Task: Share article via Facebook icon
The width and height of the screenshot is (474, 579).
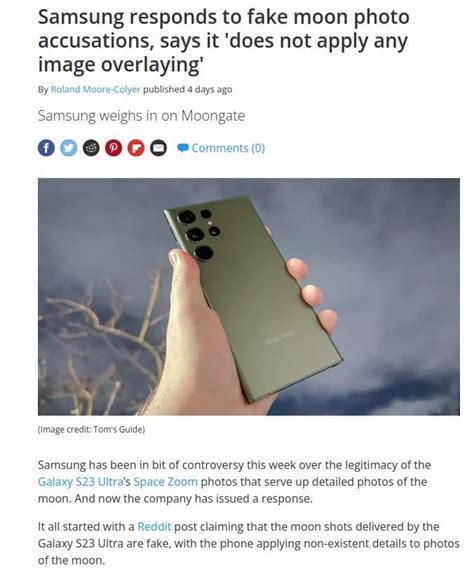Action: coord(46,148)
